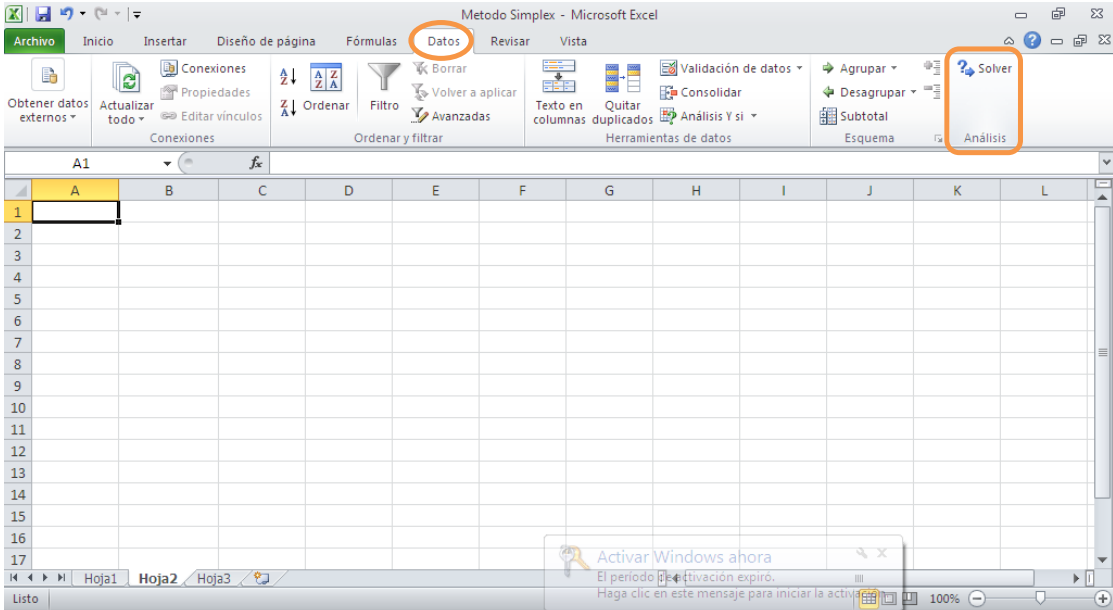Save the workbook using the floppy icon
The image size is (1113, 610).
(43, 13)
